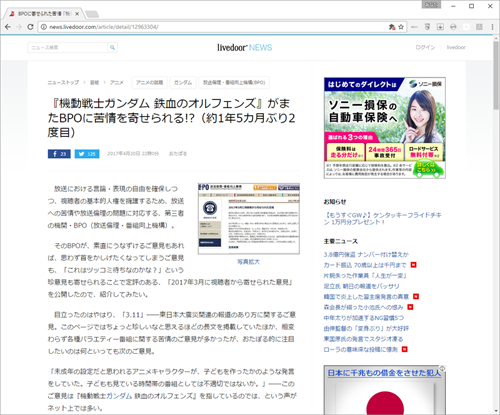
Task: Open the Sony insurance advertisement banner
Action: point(385,128)
